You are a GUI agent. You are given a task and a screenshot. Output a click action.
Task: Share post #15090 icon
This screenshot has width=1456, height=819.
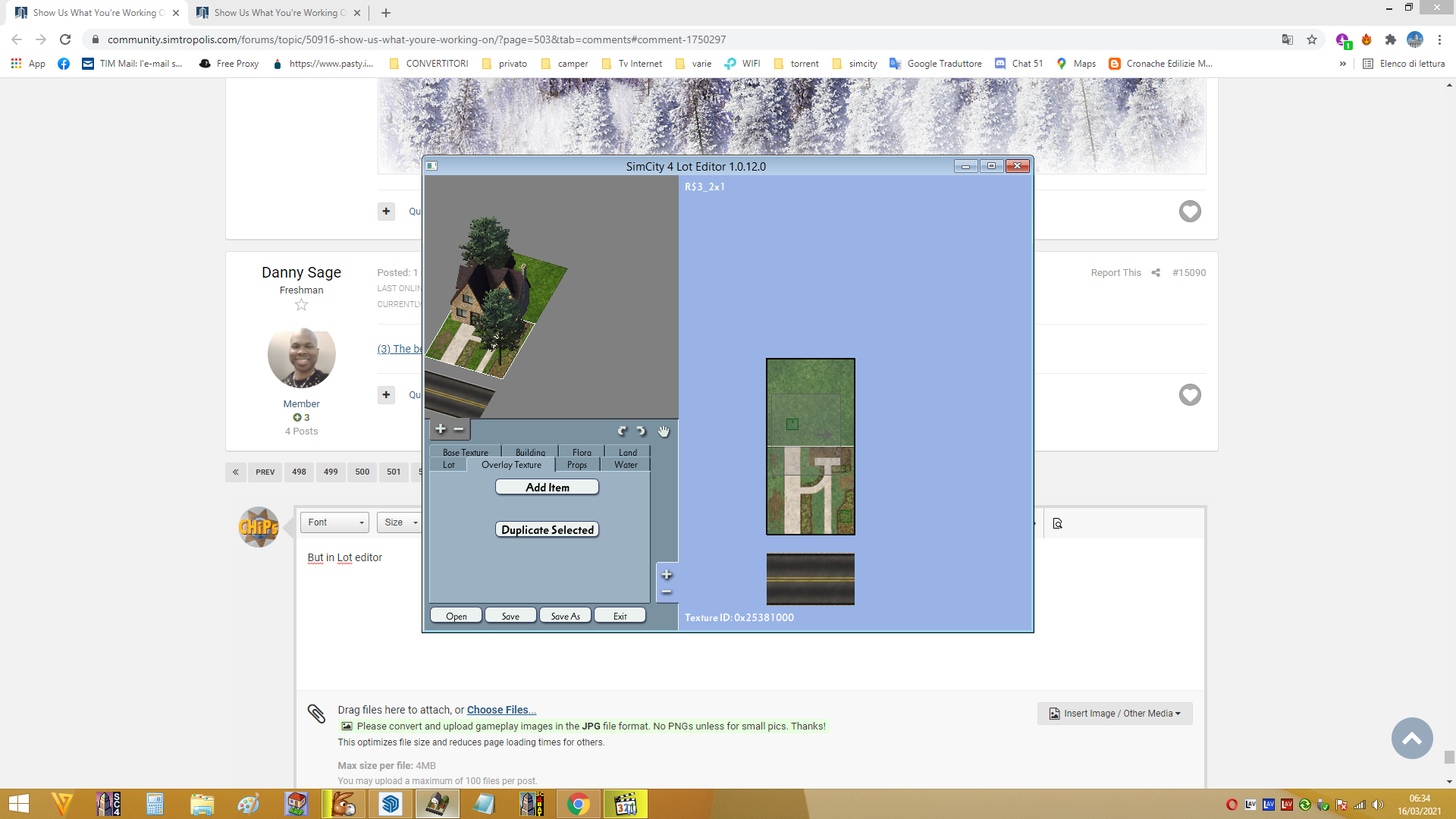[x=1156, y=273]
